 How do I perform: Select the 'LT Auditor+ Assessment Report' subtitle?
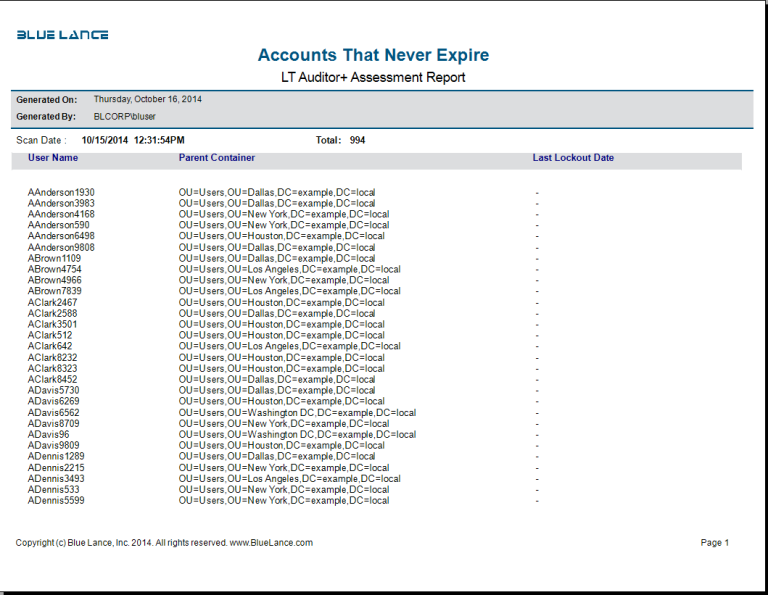pyautogui.click(x=373, y=77)
